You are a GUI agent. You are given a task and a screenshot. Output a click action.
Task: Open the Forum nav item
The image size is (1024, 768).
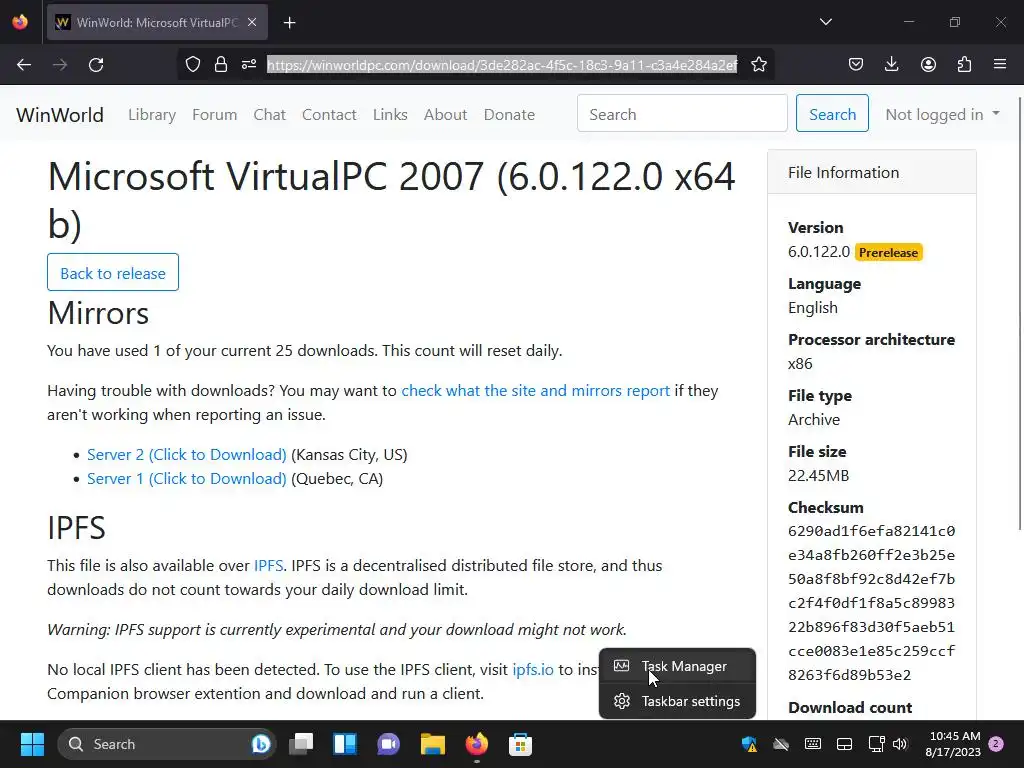click(x=214, y=114)
